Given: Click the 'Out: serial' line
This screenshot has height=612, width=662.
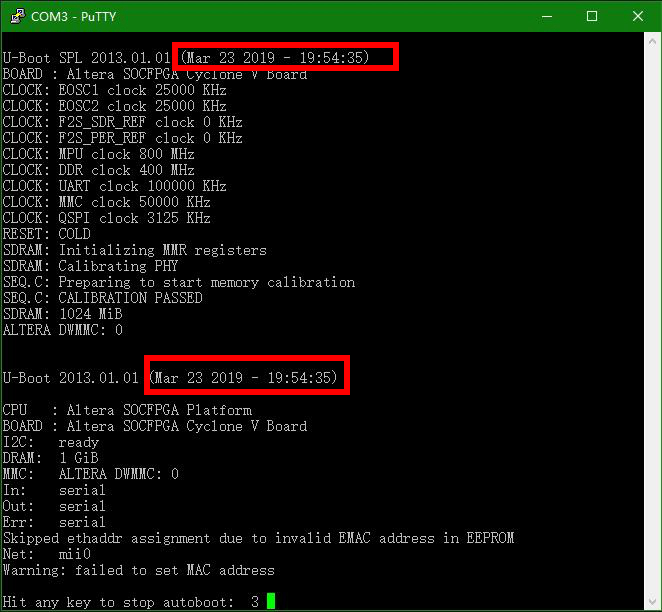Looking at the screenshot, I should (54, 506).
